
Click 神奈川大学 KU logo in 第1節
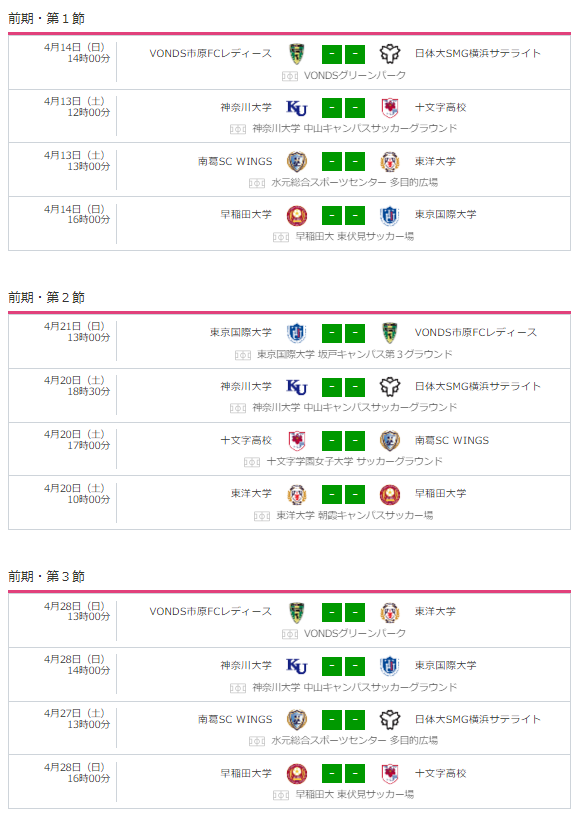pos(297,108)
